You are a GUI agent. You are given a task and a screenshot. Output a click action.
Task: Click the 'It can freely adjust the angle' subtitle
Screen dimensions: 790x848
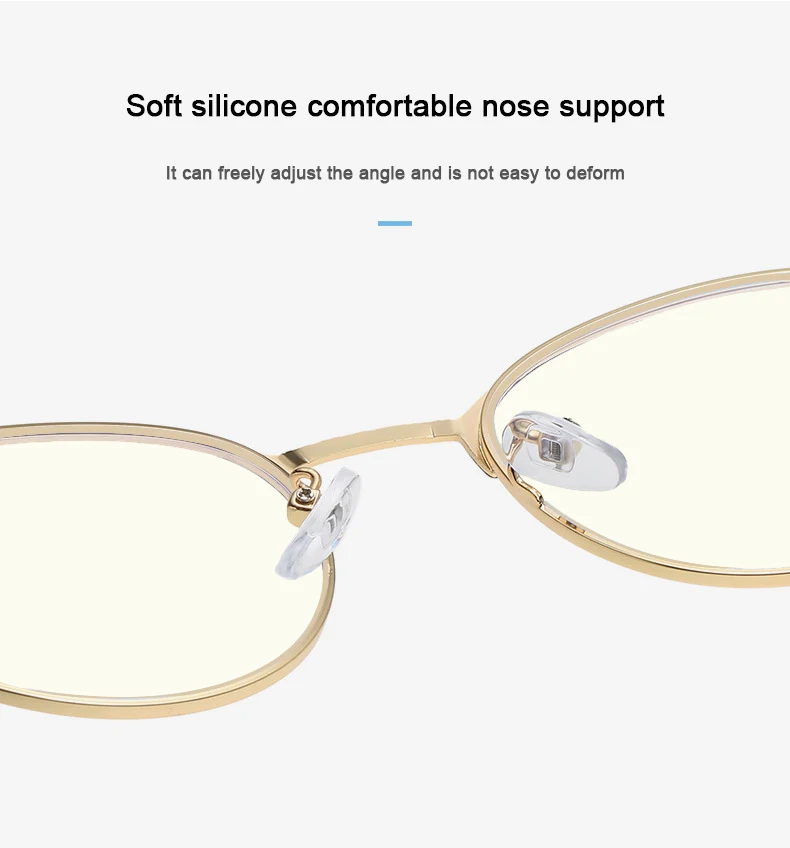pyautogui.click(x=395, y=174)
